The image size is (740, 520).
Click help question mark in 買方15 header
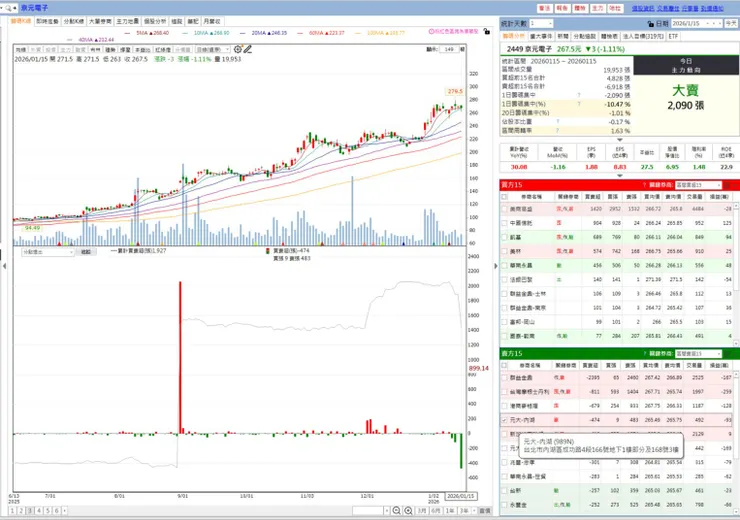[x=644, y=185]
